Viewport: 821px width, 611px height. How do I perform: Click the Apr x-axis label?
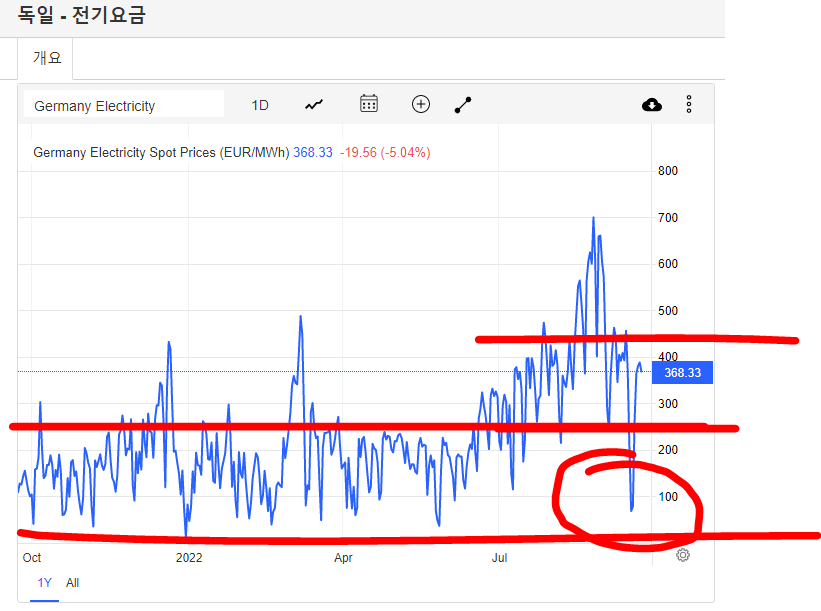(x=343, y=558)
